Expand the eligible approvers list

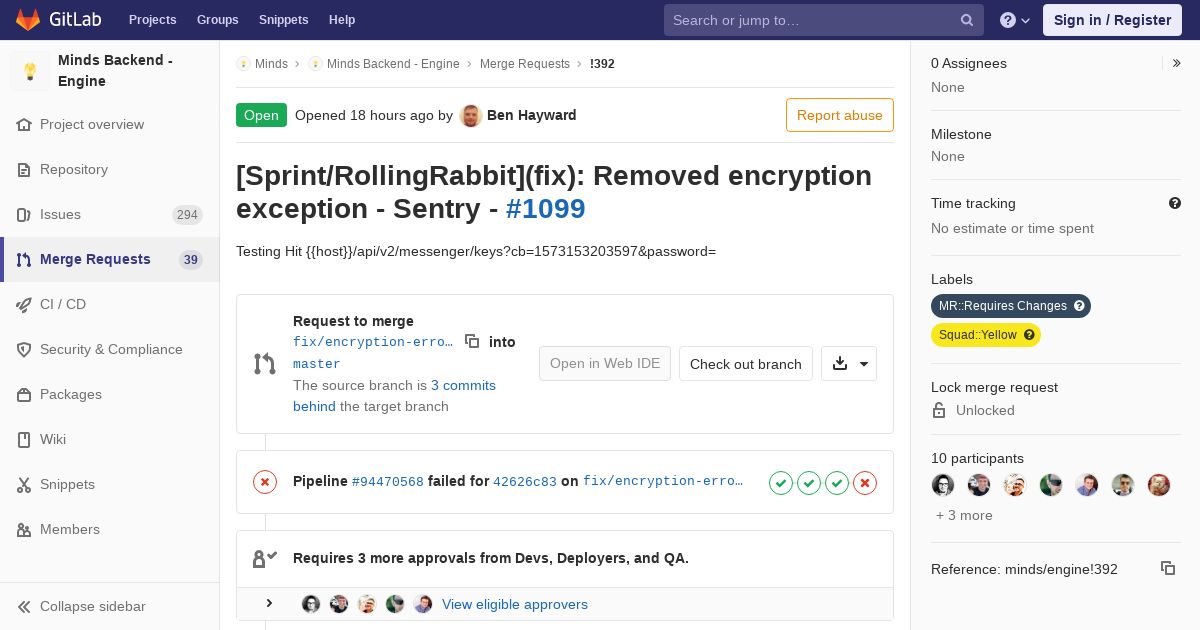pos(269,603)
